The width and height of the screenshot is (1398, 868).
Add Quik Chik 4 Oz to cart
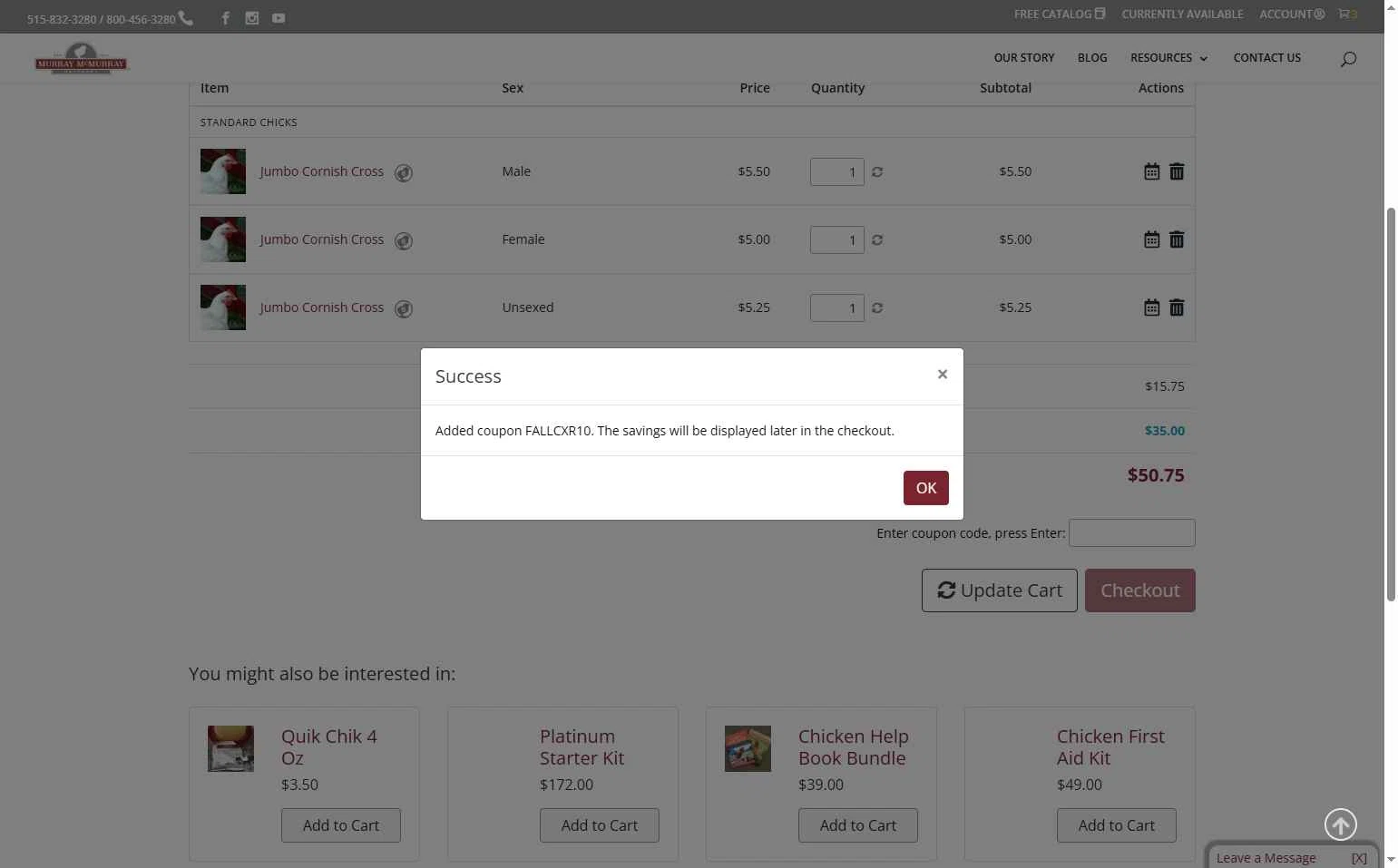(341, 825)
